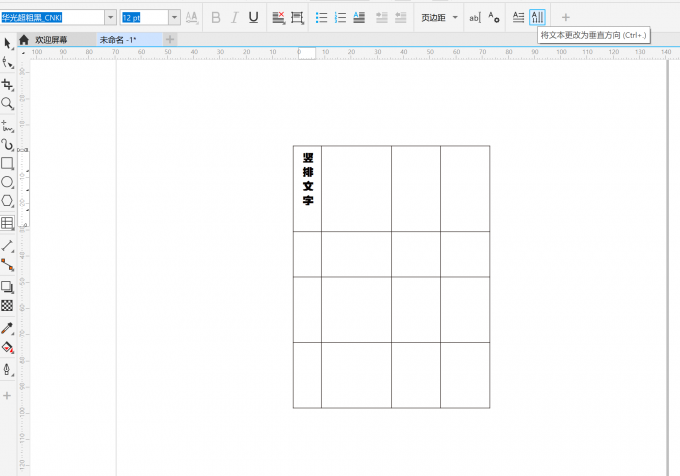Screen dimensions: 680x476
Task: Select the Pick tool arrow
Action: [x=7, y=43]
